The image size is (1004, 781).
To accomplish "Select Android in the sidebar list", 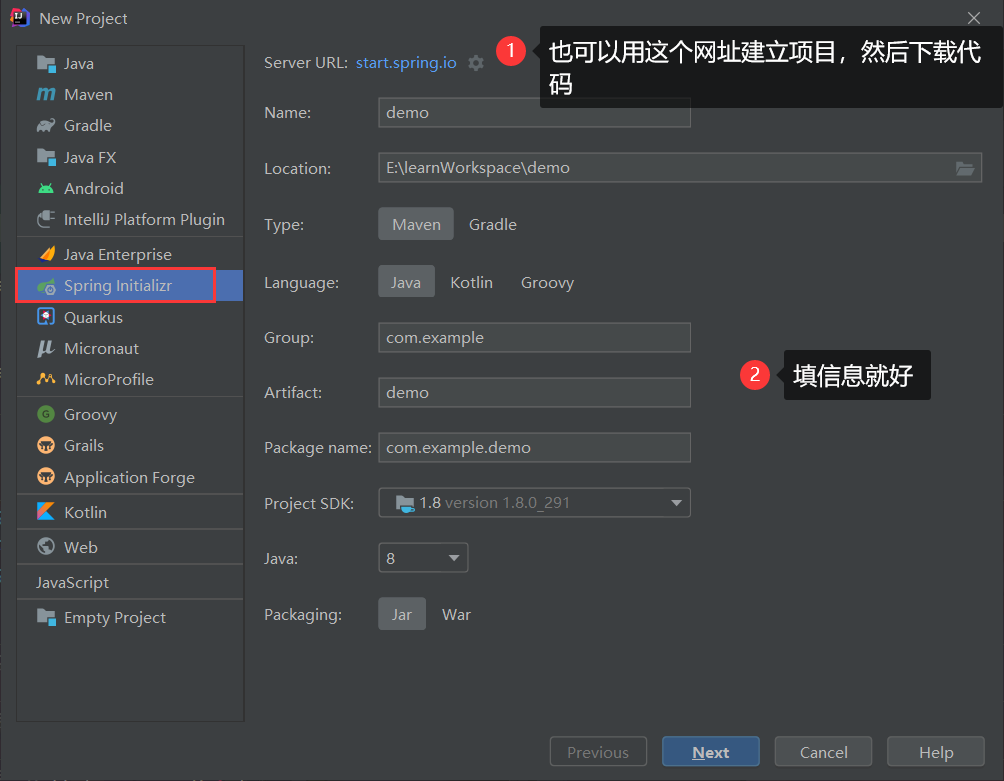I will 130,188.
